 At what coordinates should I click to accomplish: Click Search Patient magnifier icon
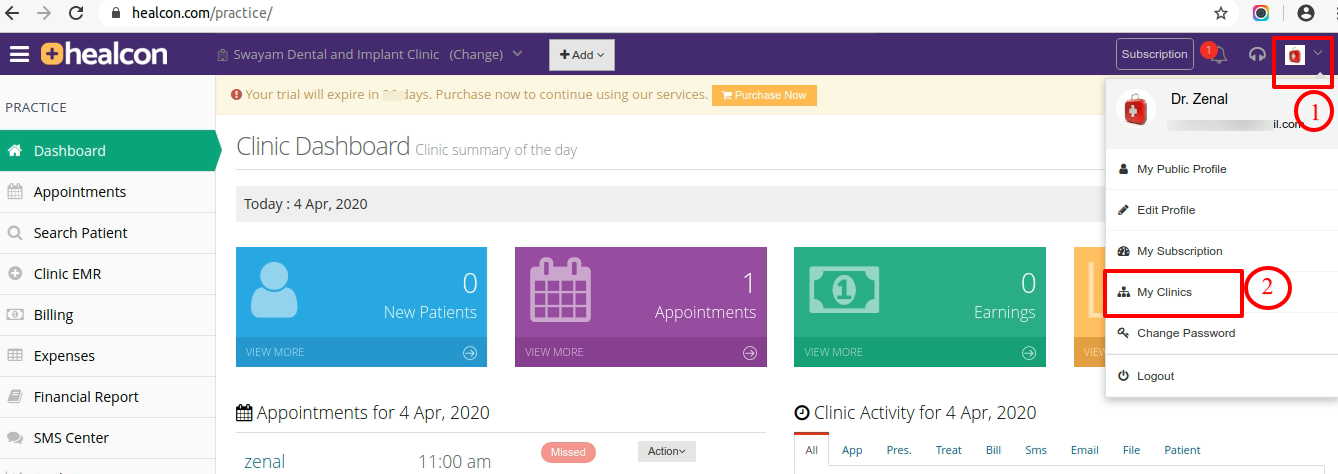pyautogui.click(x=15, y=233)
